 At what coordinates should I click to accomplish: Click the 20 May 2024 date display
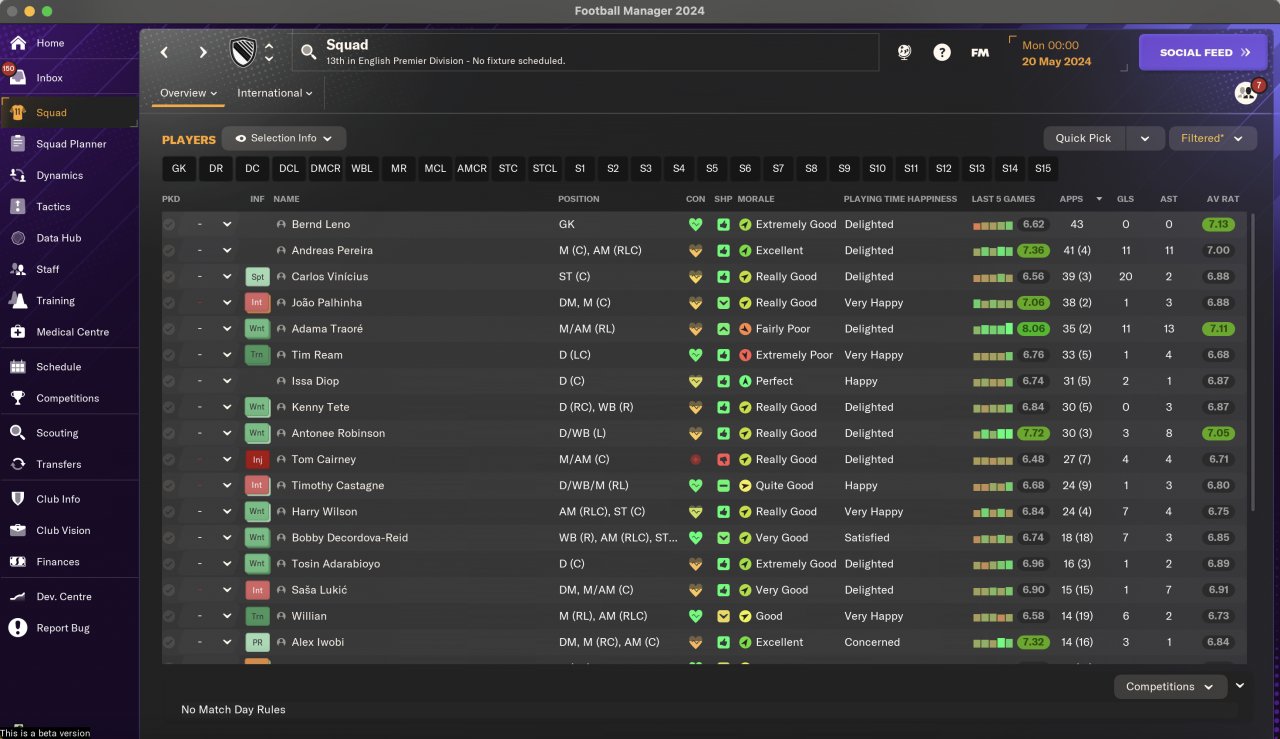coord(1057,62)
